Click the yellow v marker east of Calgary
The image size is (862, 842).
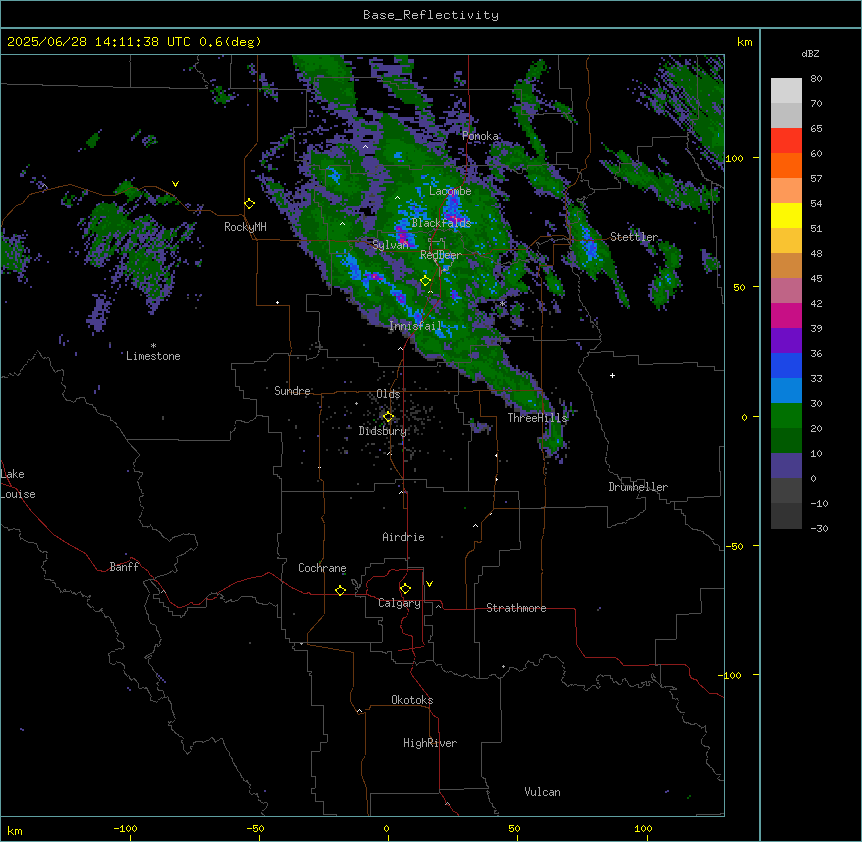(x=429, y=584)
